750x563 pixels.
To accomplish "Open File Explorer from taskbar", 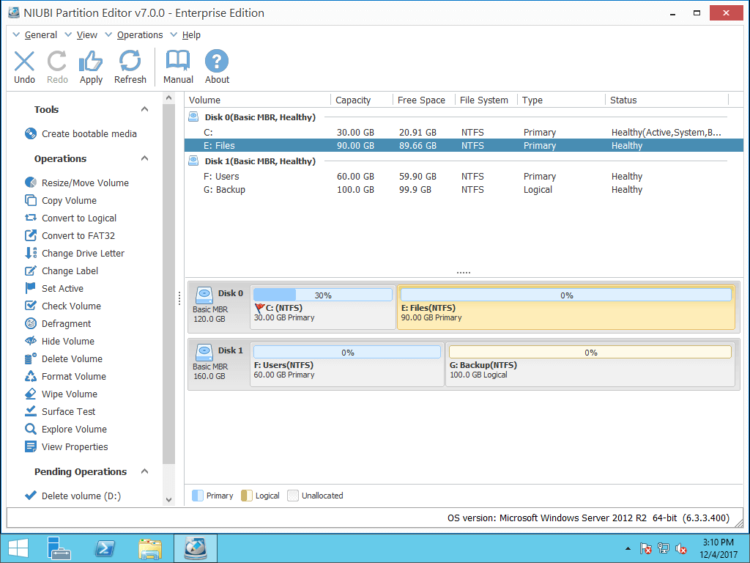I will (150, 548).
